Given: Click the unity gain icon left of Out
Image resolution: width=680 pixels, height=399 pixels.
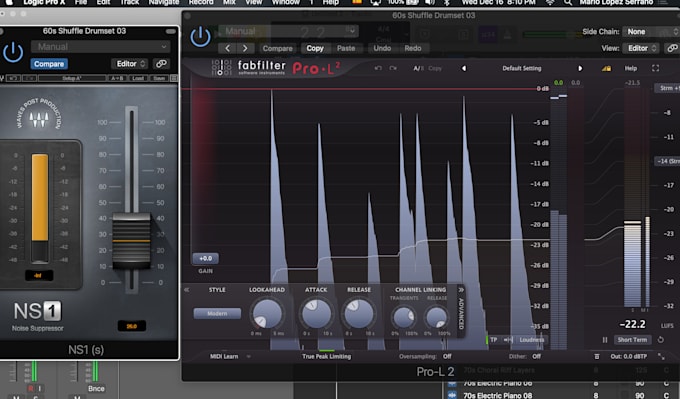Looking at the screenshot, I should [597, 356].
